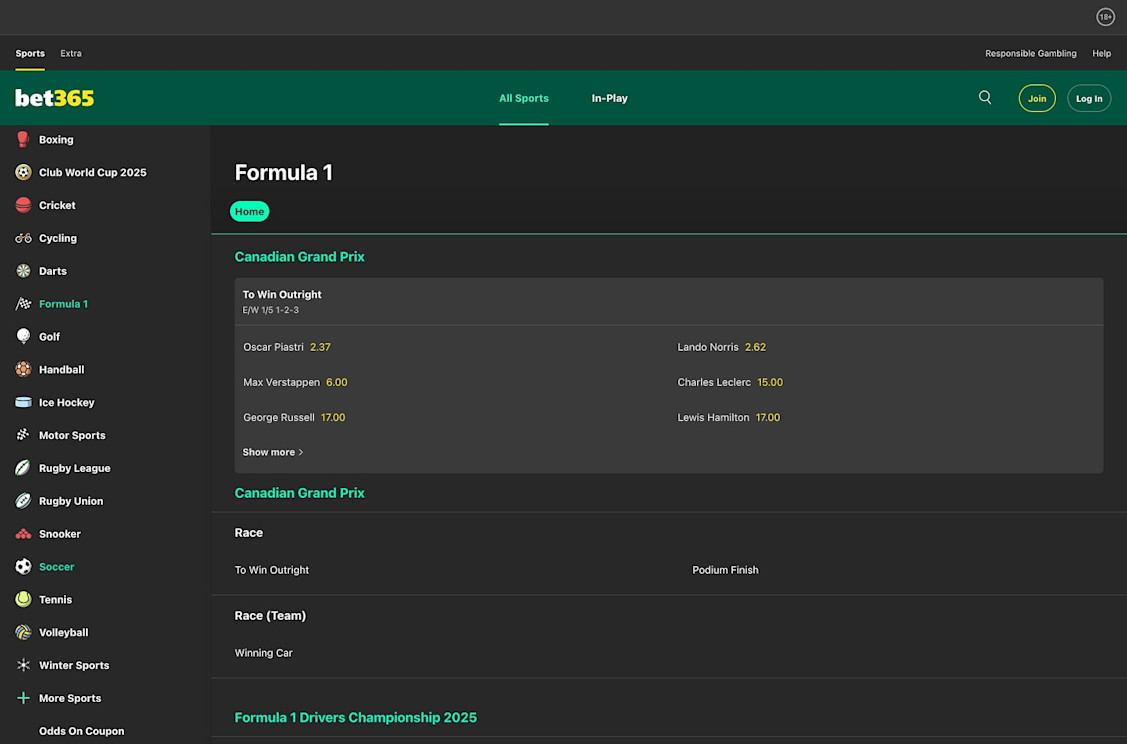Click the Join button
This screenshot has width=1127, height=744.
pyautogui.click(x=1036, y=98)
